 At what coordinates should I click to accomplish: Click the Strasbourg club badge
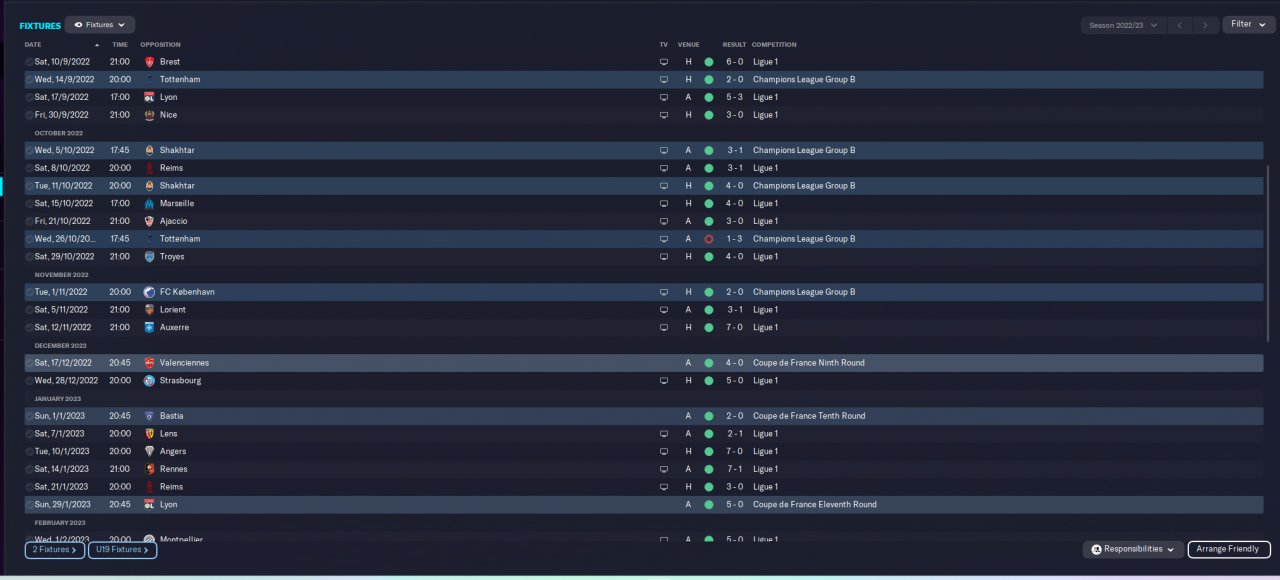(x=149, y=381)
